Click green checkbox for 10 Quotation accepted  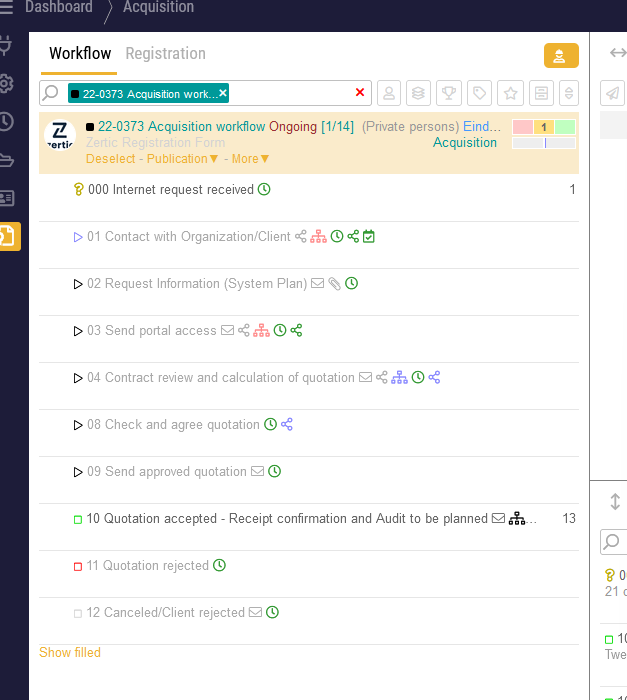coord(78,519)
